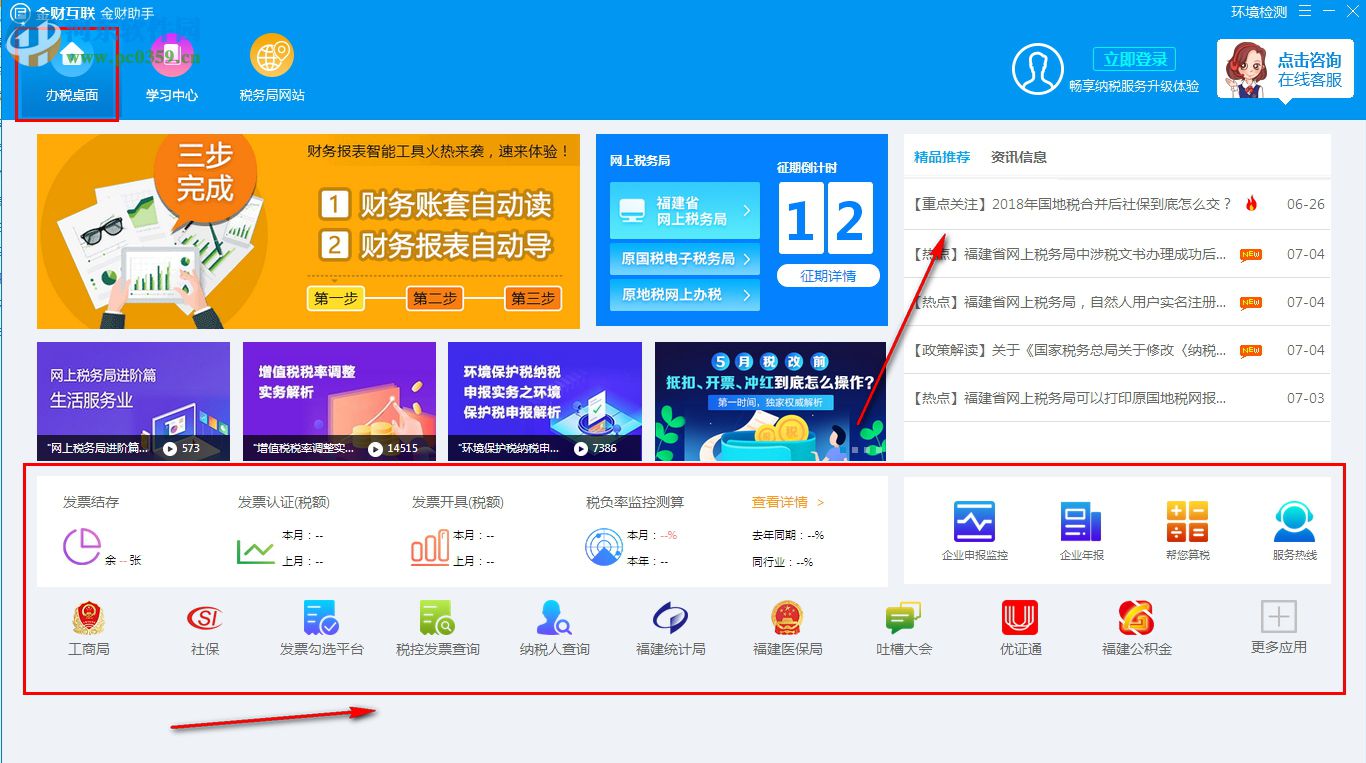
Task: Open the 优证通 icon
Action: click(1020, 618)
